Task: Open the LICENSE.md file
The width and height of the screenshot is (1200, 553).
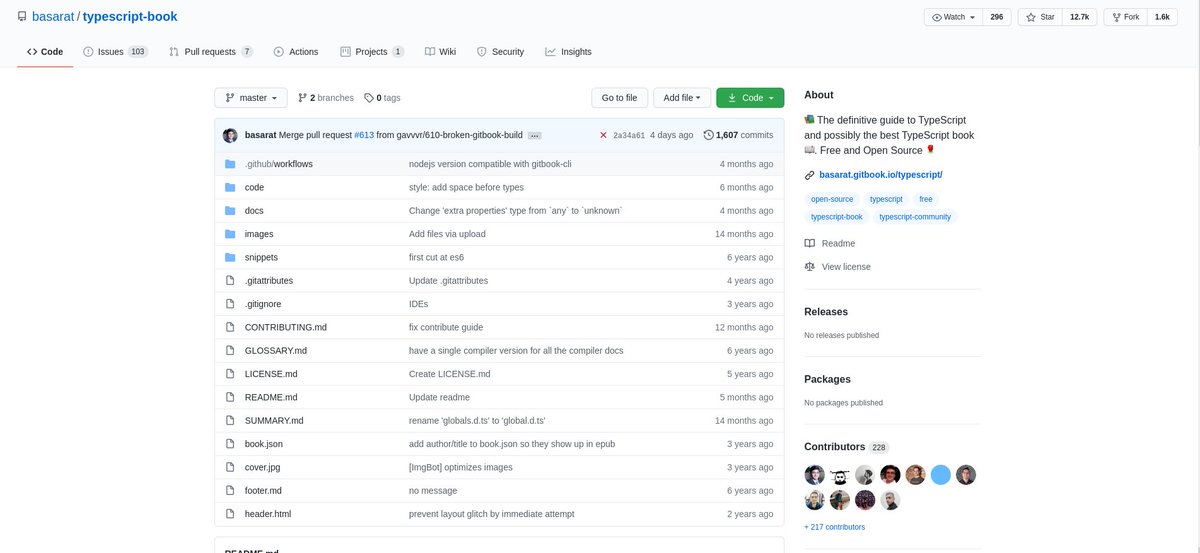Action: pyautogui.click(x=271, y=374)
